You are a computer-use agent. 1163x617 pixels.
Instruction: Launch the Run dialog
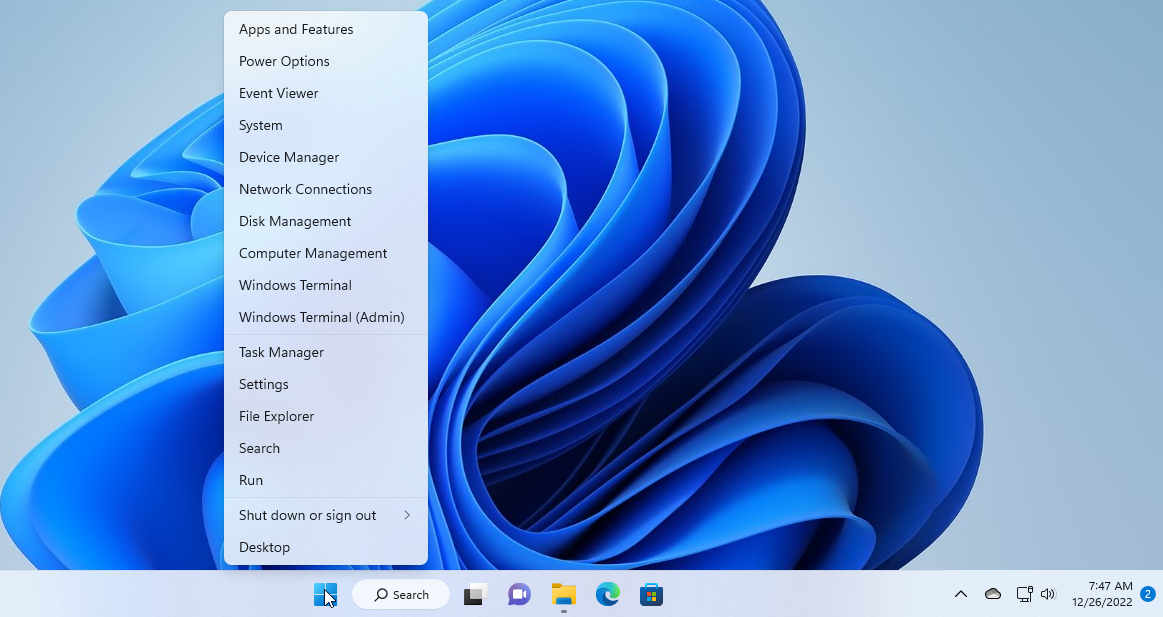click(250, 480)
